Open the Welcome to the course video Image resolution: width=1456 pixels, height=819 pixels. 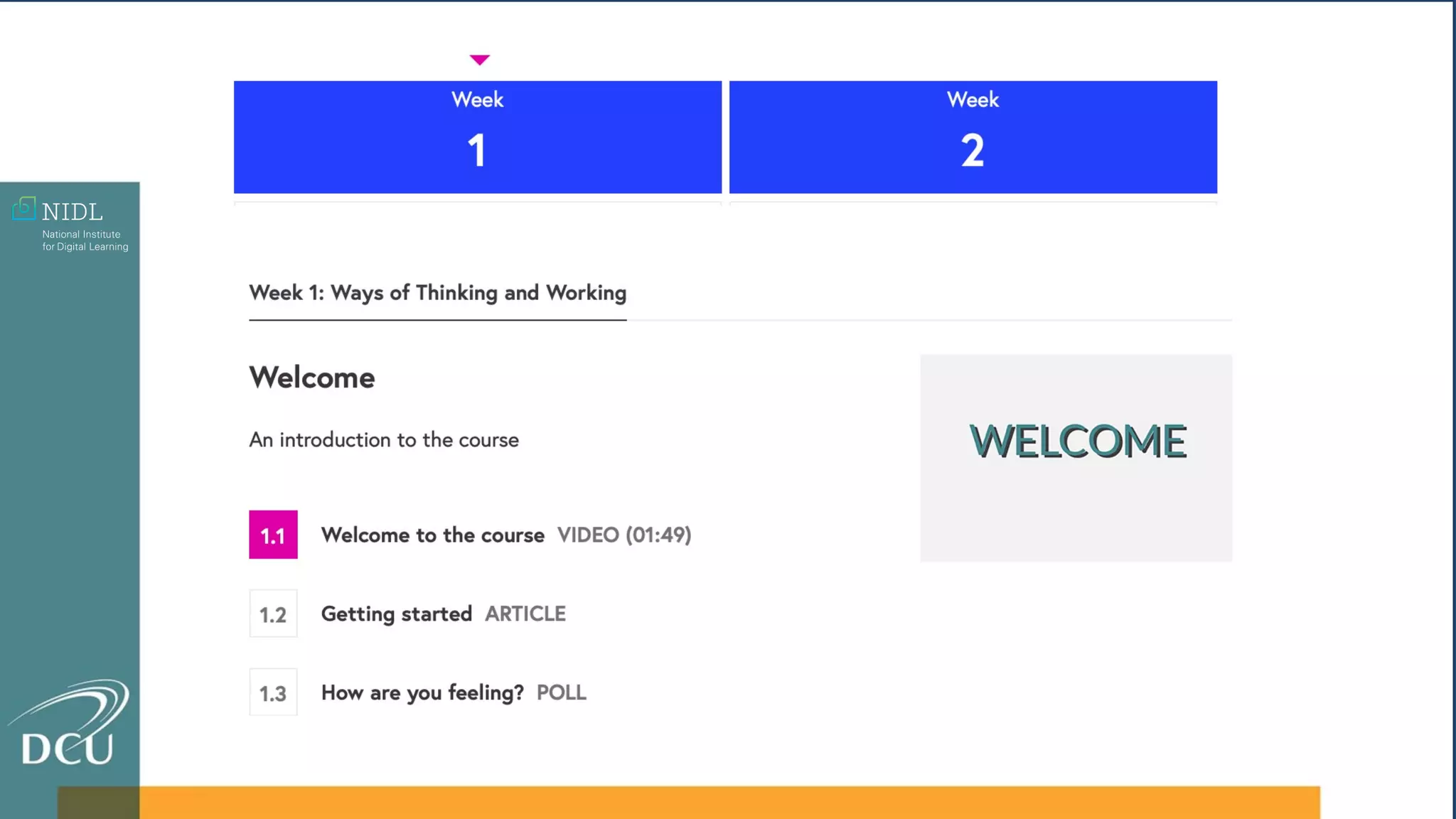pos(432,535)
